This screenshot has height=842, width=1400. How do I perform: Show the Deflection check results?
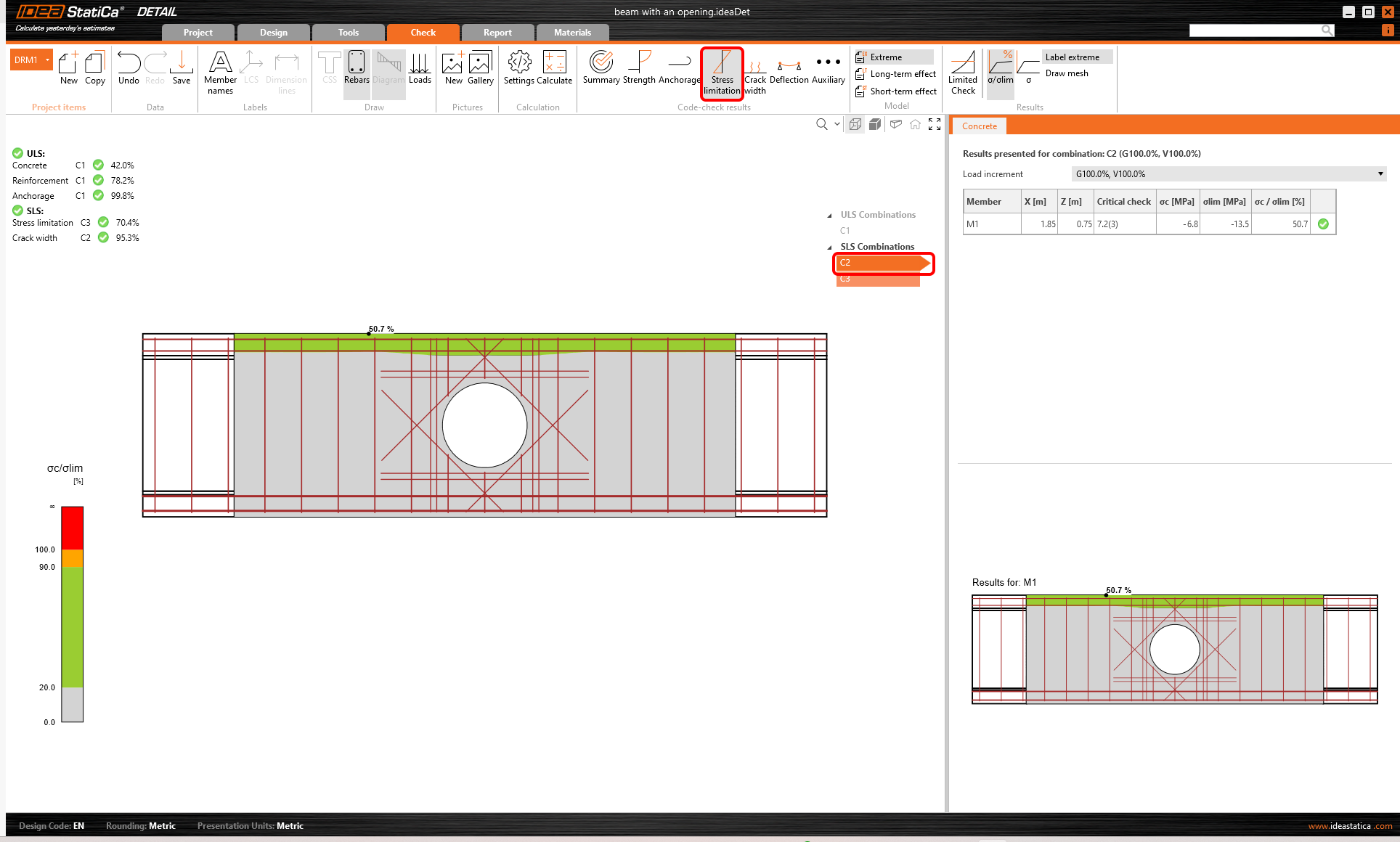click(x=789, y=68)
